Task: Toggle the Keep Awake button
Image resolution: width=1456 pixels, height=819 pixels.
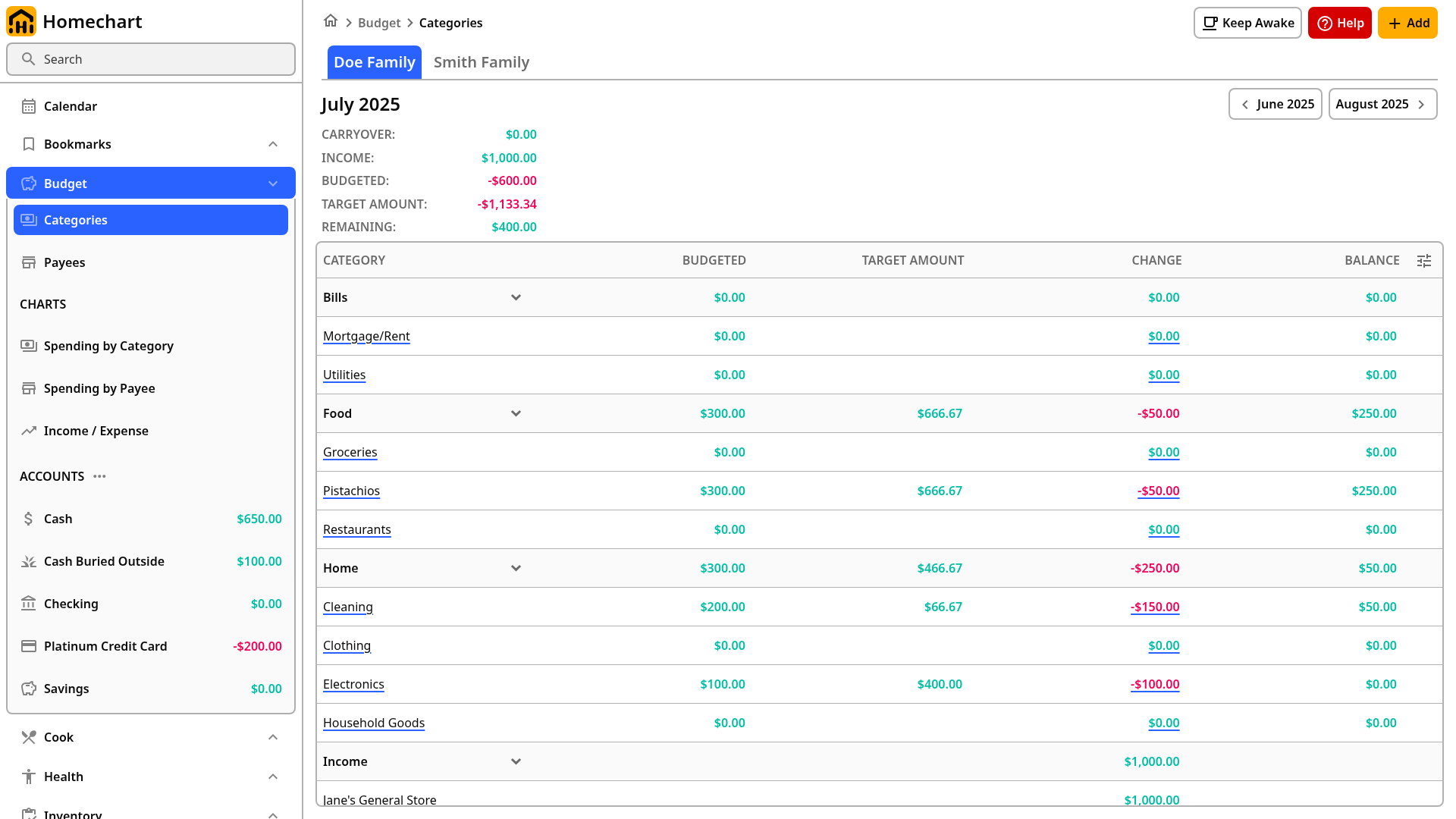Action: click(x=1247, y=23)
